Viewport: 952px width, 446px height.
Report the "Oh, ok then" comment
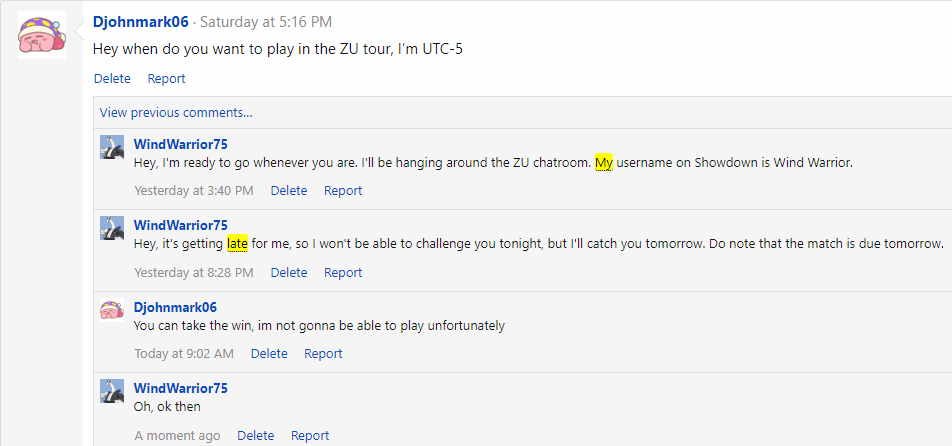[310, 435]
